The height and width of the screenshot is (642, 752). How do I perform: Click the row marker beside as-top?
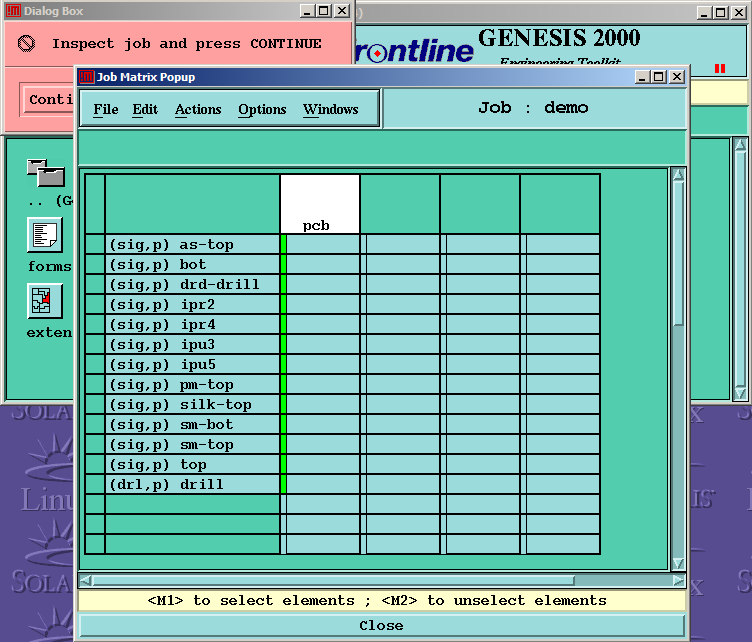point(95,245)
